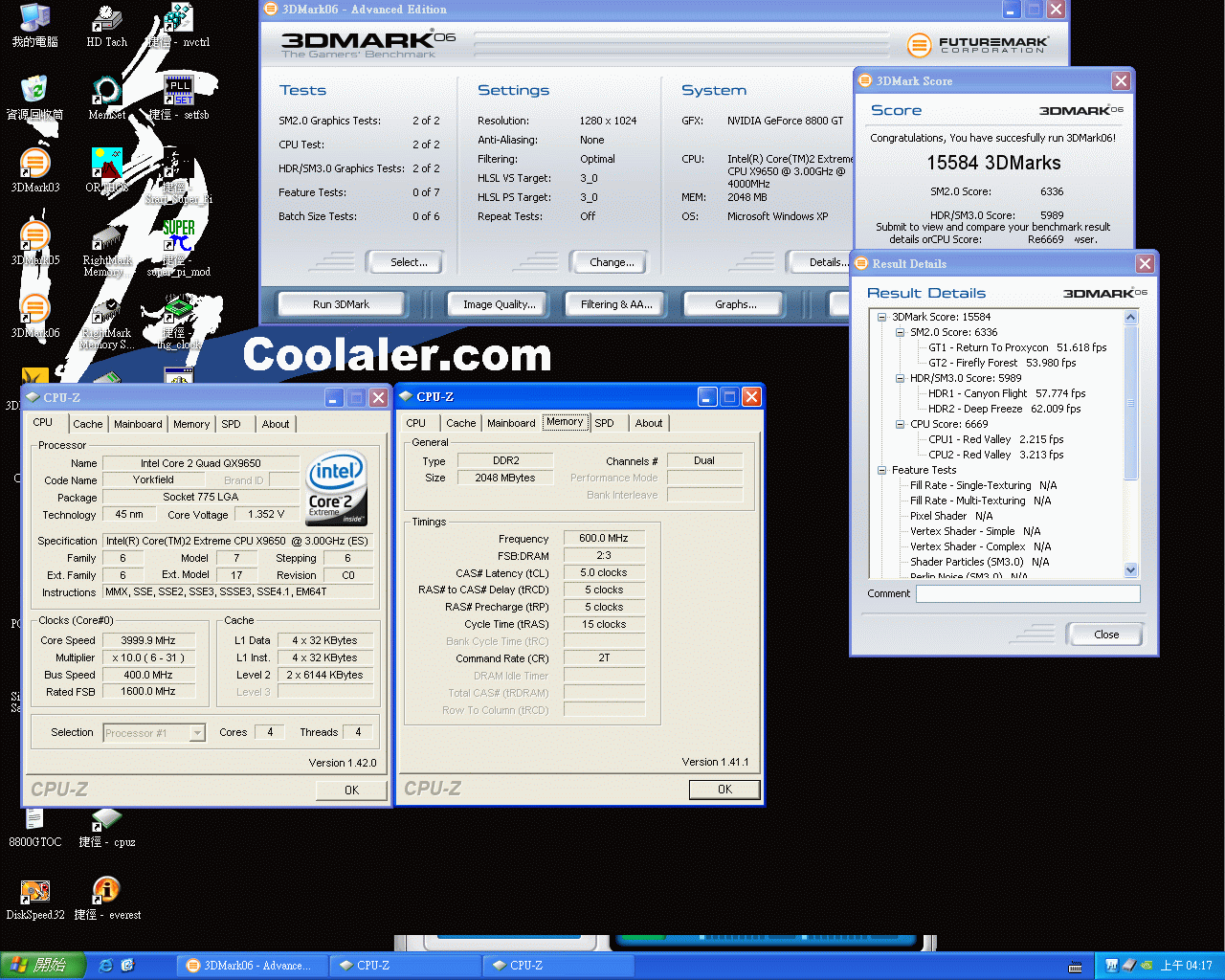Click the Result Details scroll up arrow

pos(1130,317)
